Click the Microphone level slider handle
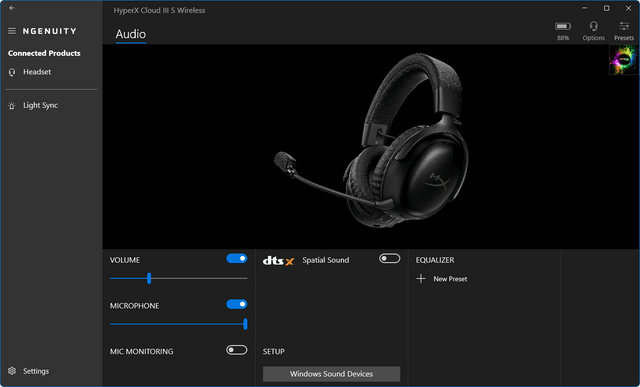 245,324
